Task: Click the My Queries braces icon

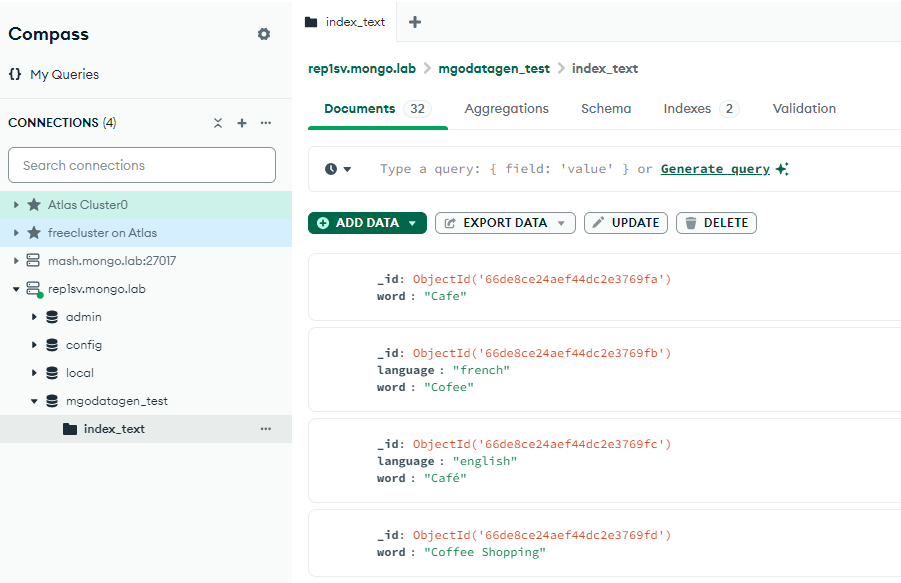Action: 15,74
